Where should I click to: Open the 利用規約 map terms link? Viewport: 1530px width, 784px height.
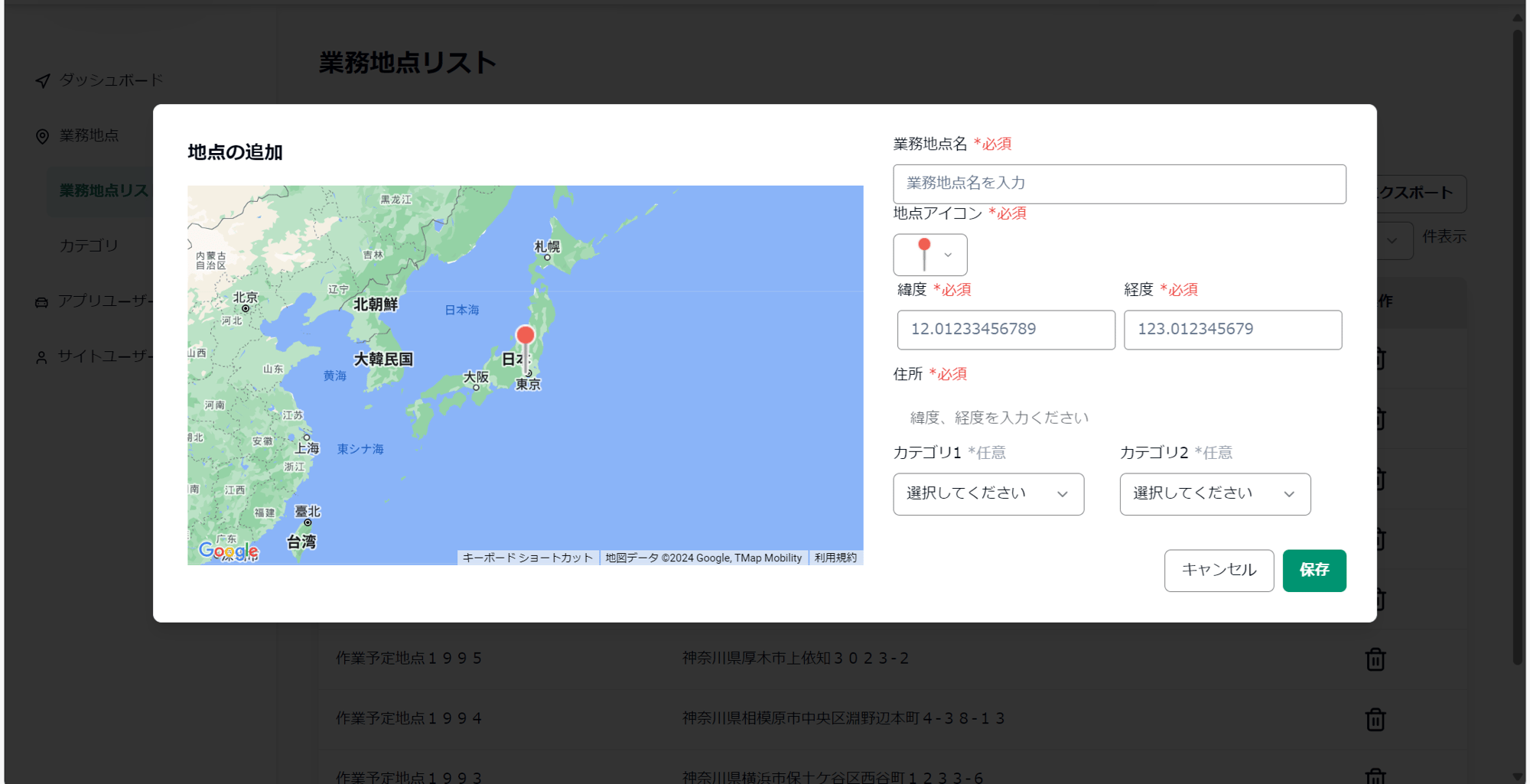[835, 558]
